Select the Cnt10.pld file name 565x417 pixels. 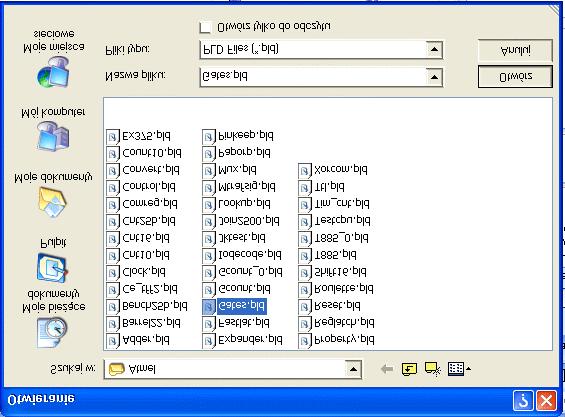(x=146, y=256)
